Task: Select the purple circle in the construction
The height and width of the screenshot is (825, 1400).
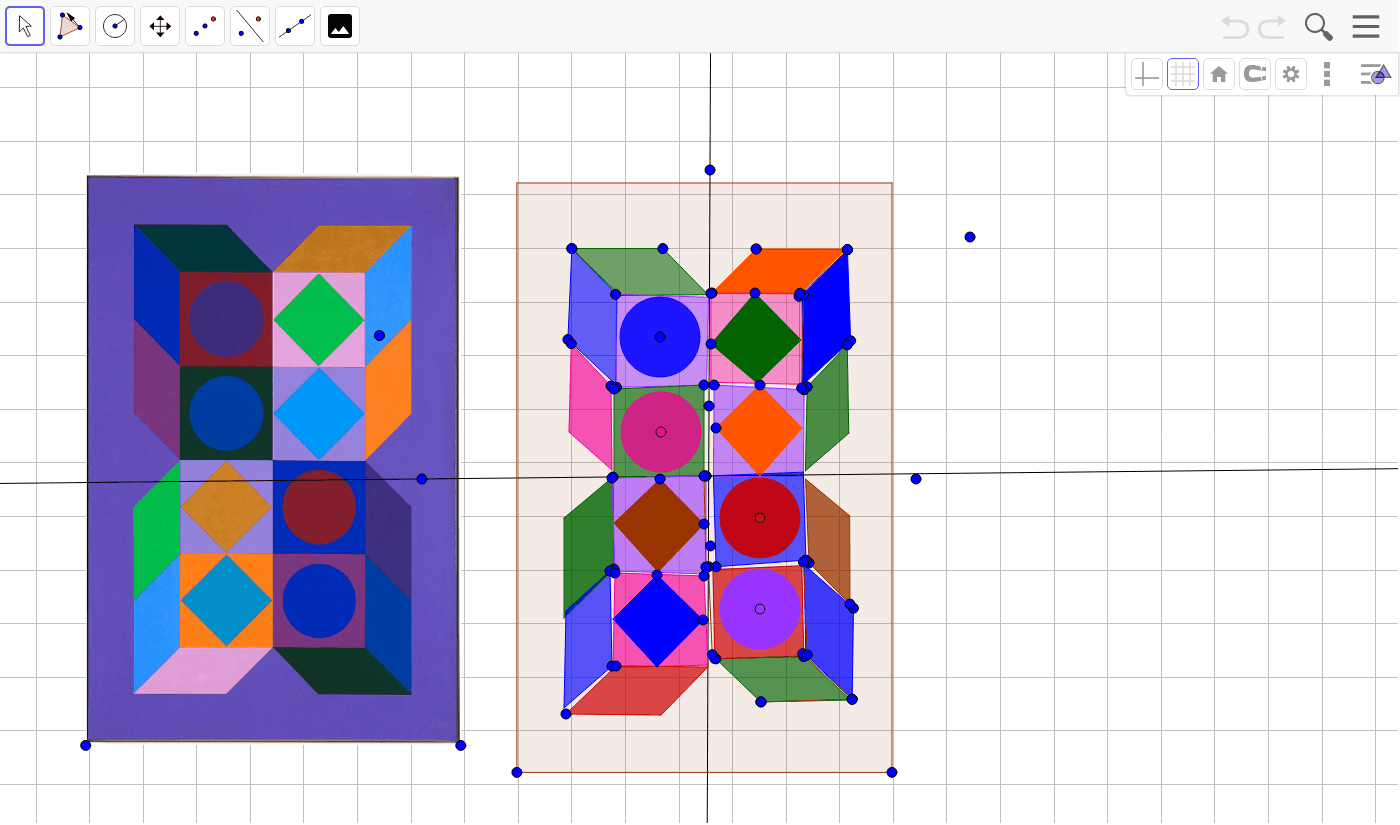Action: 760,609
